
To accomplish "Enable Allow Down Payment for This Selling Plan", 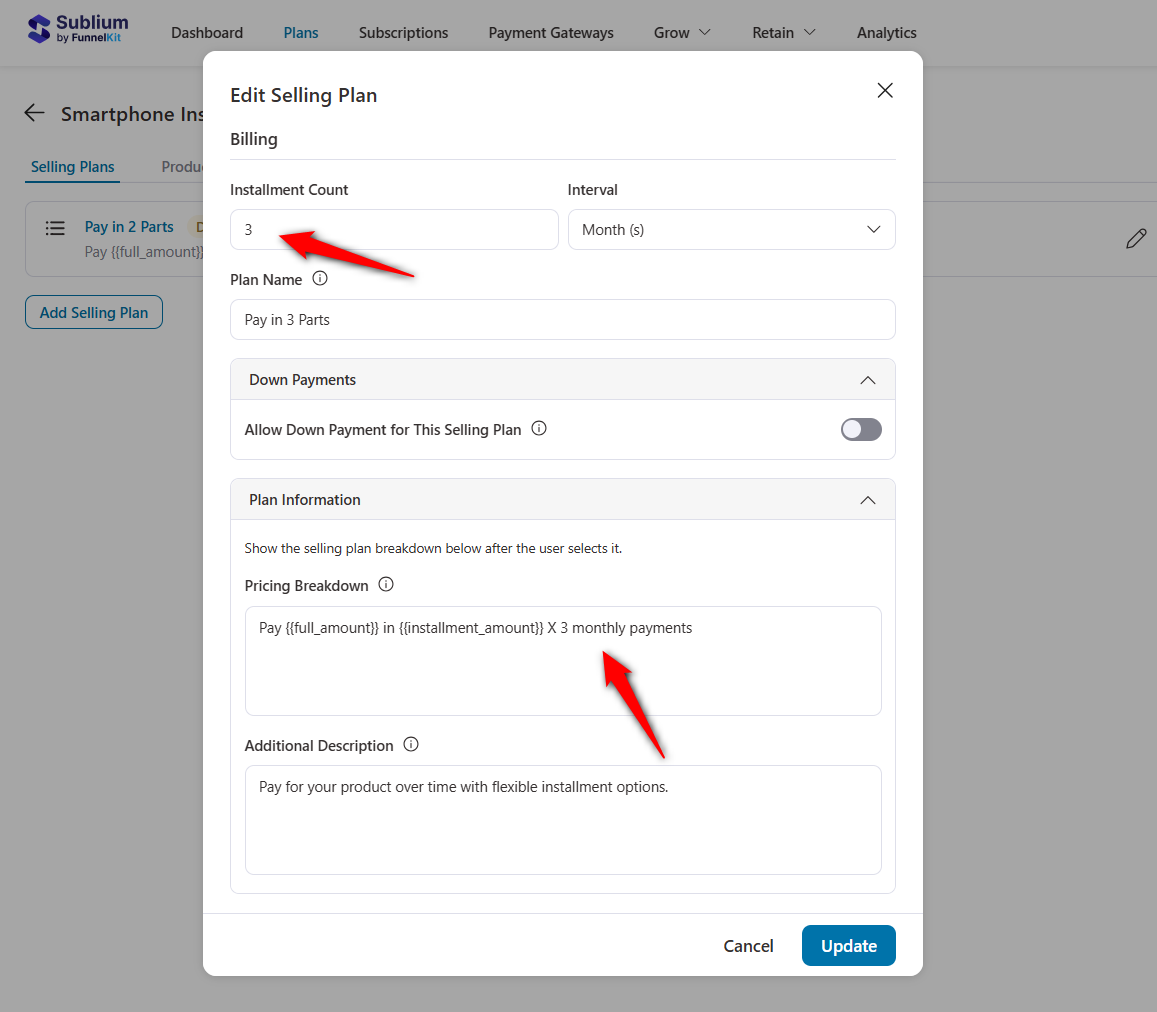I will (x=861, y=428).
